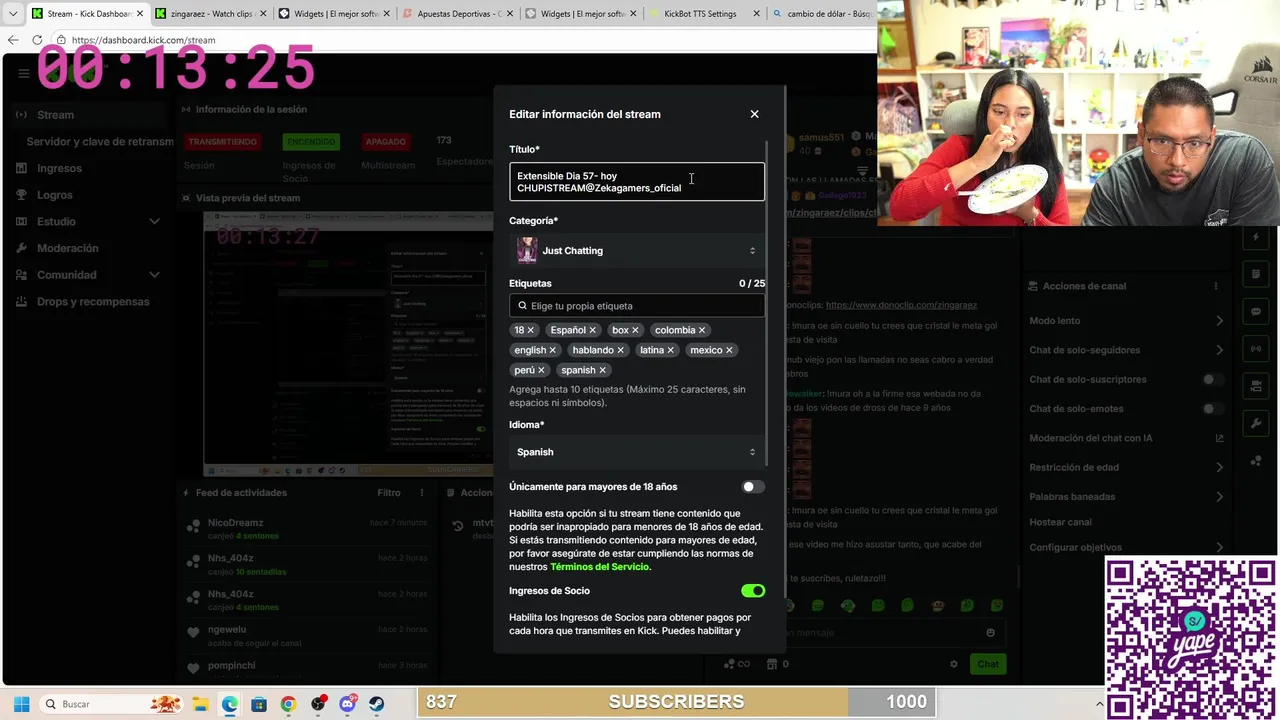Remove the spanish tag
1280x720 pixels.
(602, 370)
